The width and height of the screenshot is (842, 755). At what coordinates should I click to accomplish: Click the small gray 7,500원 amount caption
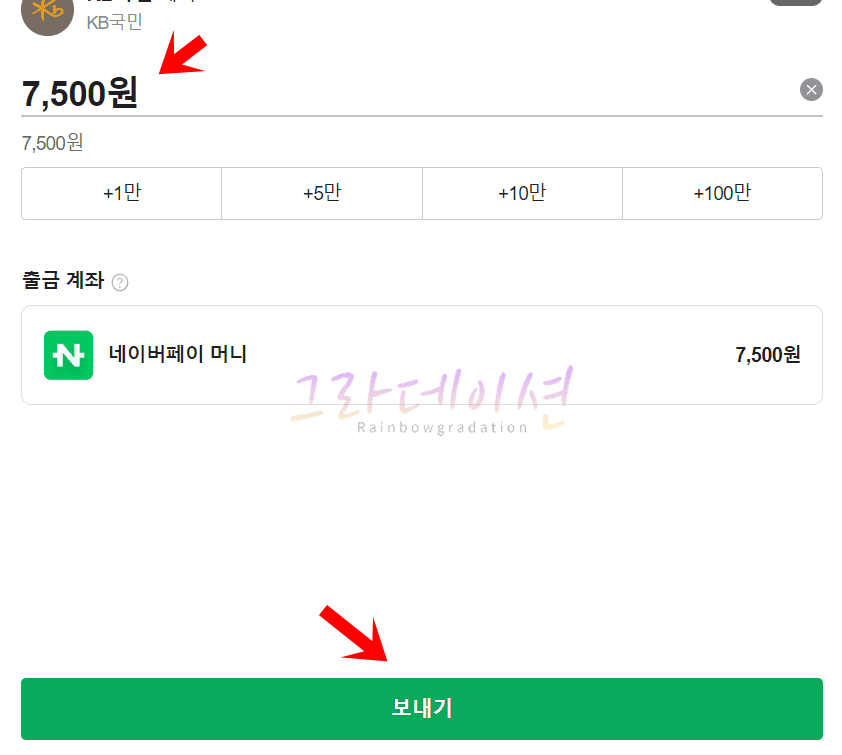(52, 143)
